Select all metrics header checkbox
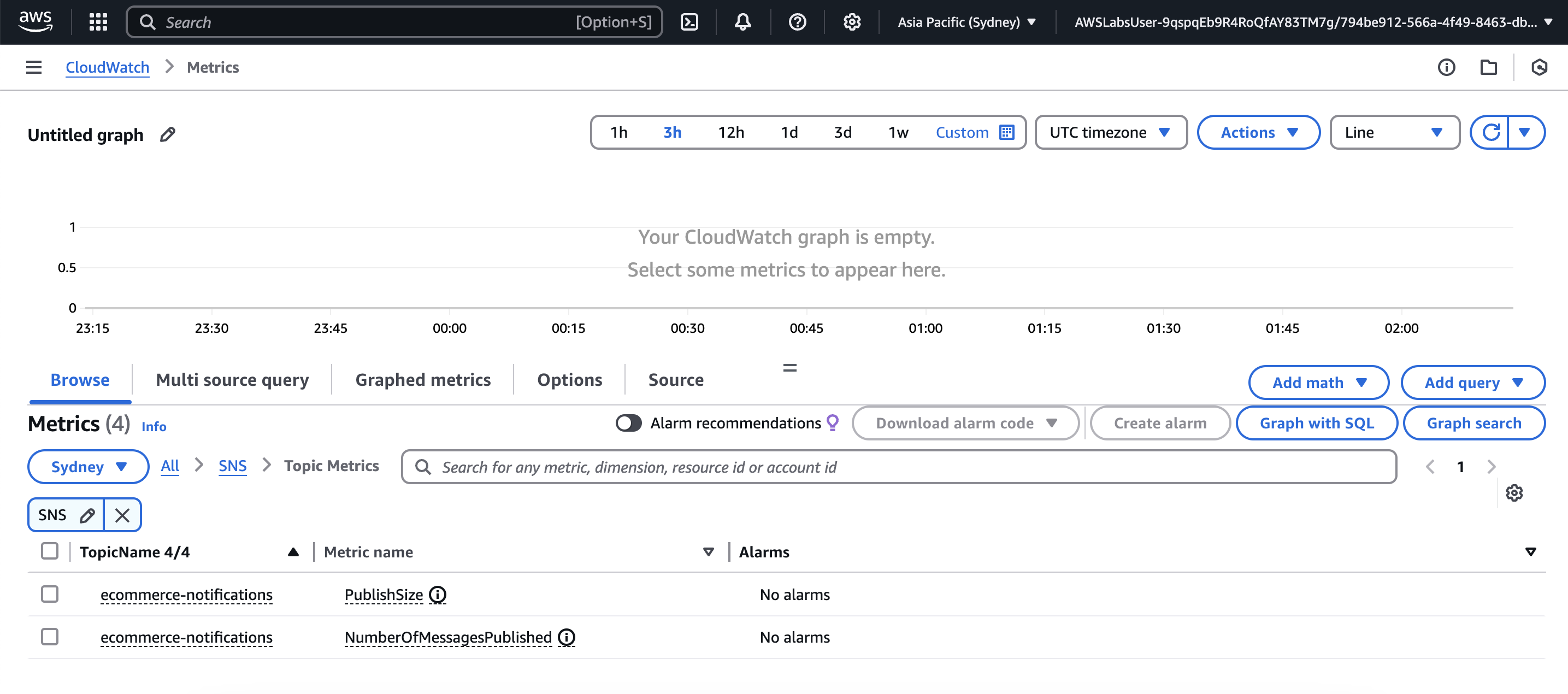 [x=49, y=551]
